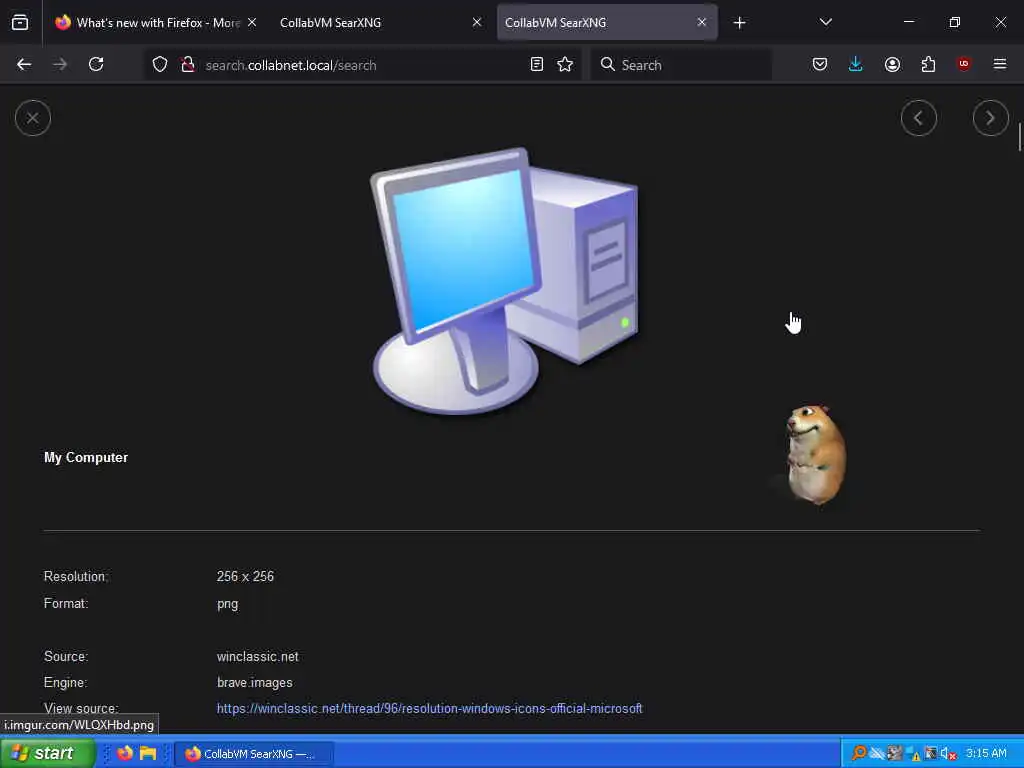Go back one page in Firefox
The height and width of the screenshot is (768, 1024).
point(24,64)
